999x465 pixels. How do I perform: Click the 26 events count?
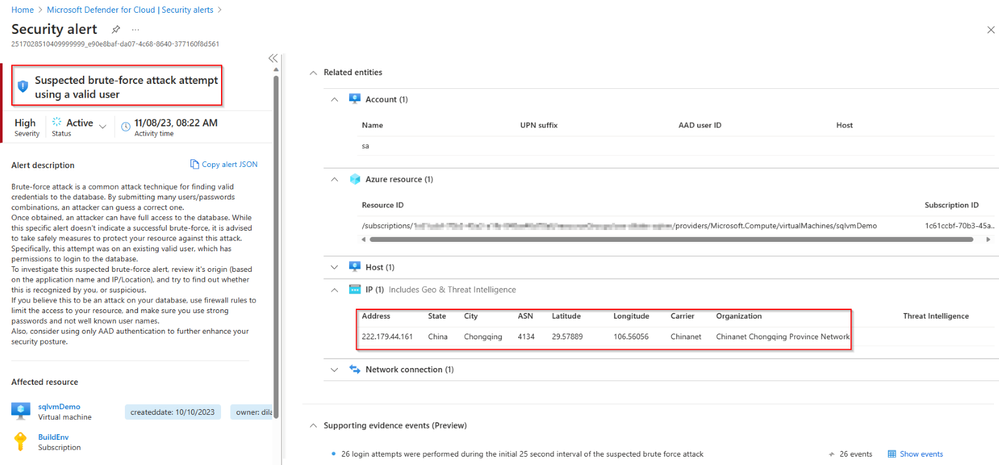coord(856,454)
